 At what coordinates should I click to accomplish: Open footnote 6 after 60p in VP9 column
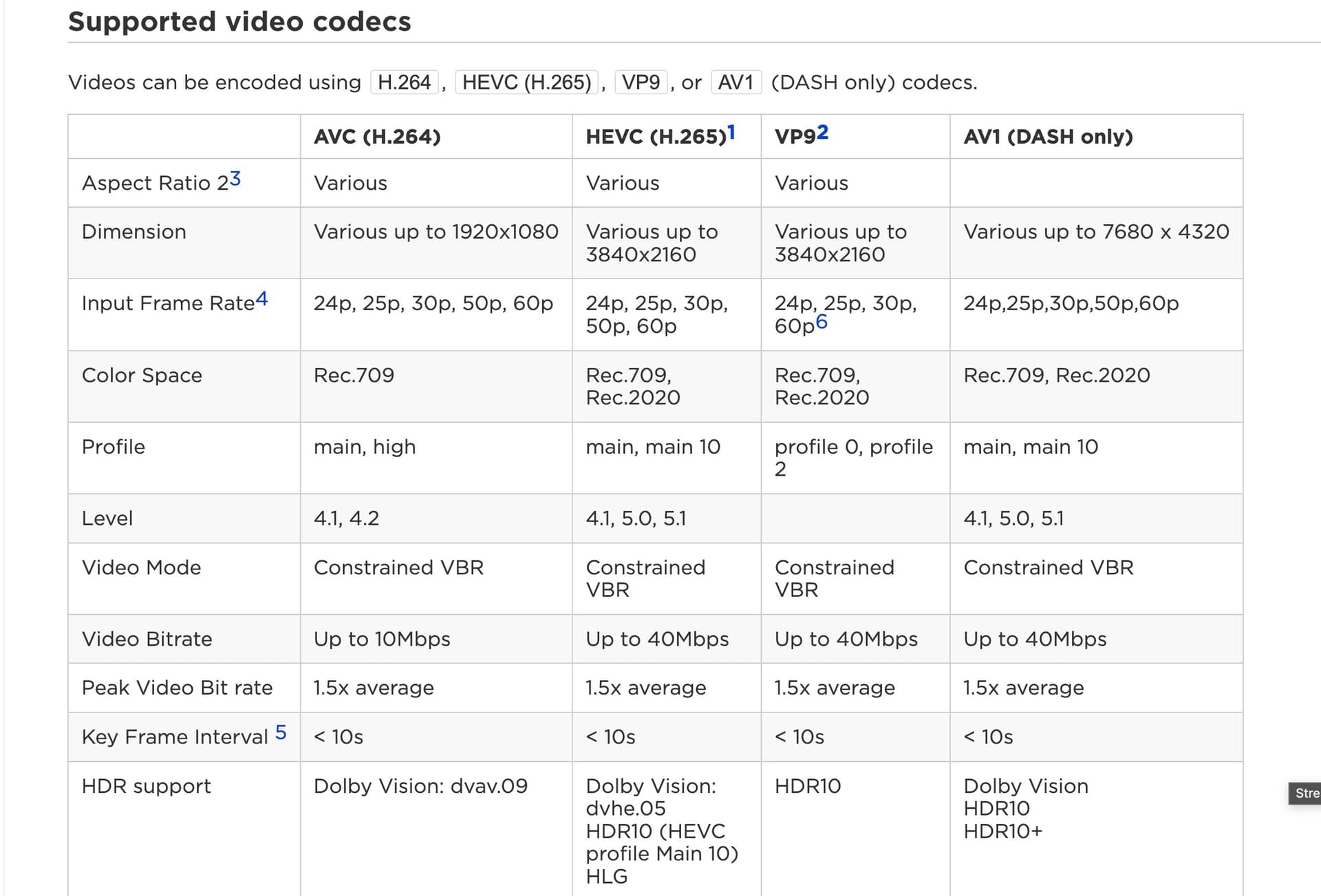[821, 322]
